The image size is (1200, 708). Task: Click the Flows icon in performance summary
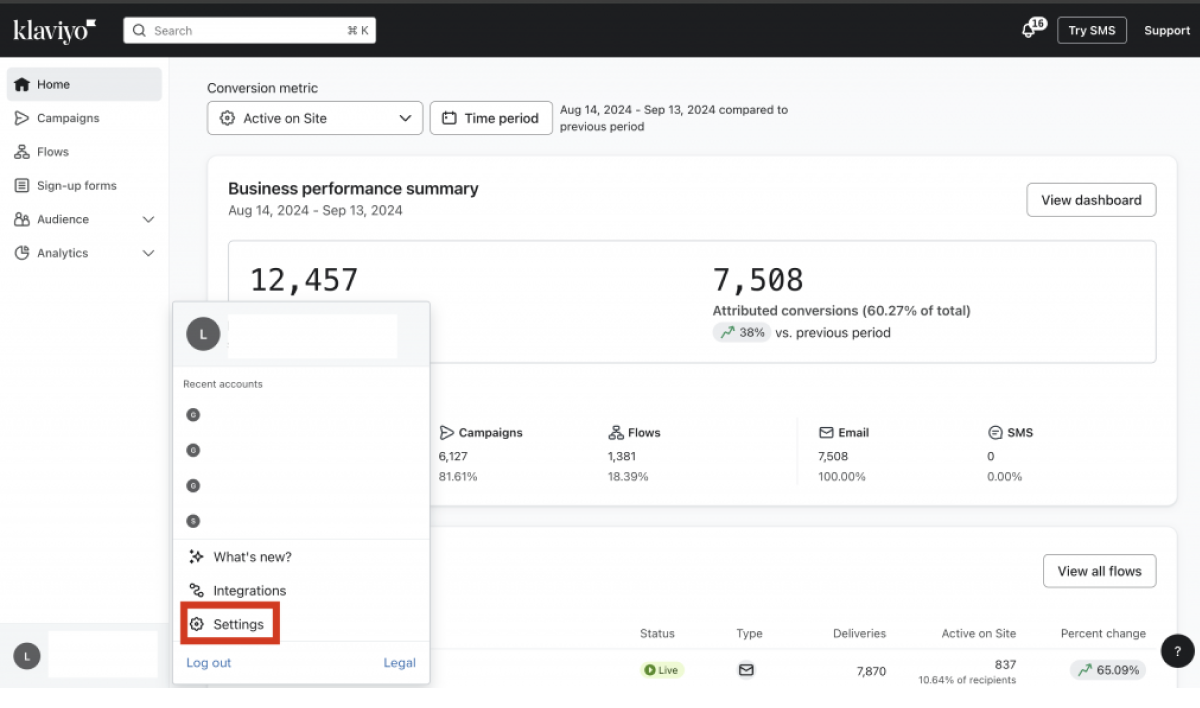click(x=616, y=433)
